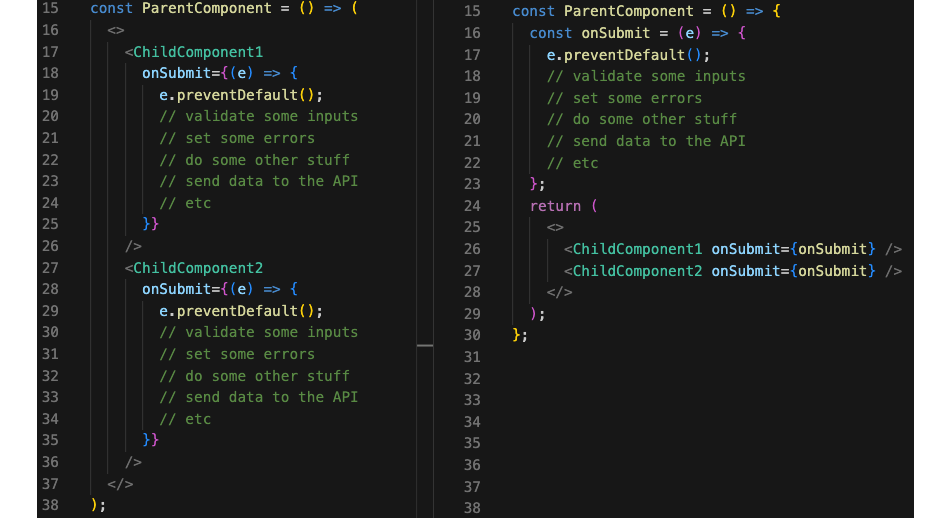The image size is (950, 518).
Task: Click '// validate some inputs' comment on left line 20
Action: point(259,116)
